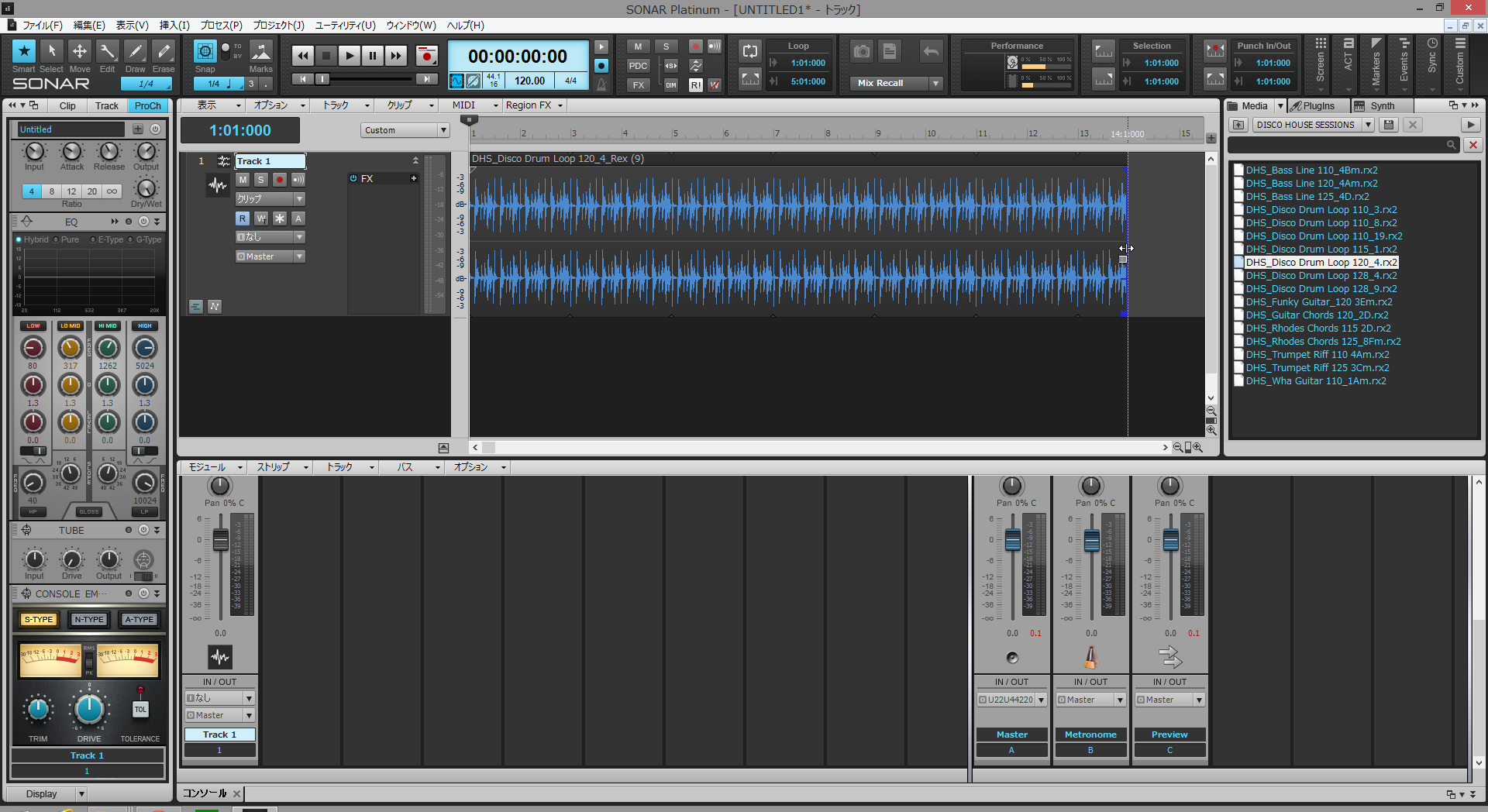Open the Mix Recall dropdown
Viewport: 1488px width, 812px height.
click(936, 83)
